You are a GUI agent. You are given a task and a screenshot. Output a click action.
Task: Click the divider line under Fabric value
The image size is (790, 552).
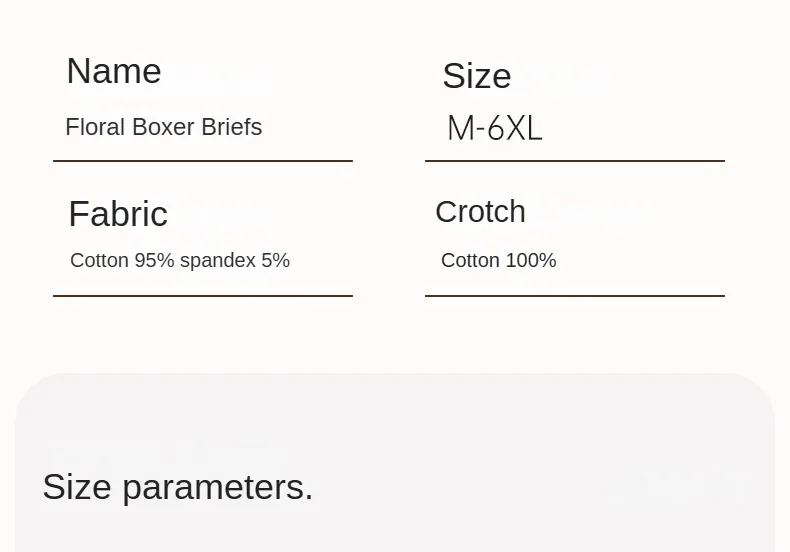coord(202,295)
